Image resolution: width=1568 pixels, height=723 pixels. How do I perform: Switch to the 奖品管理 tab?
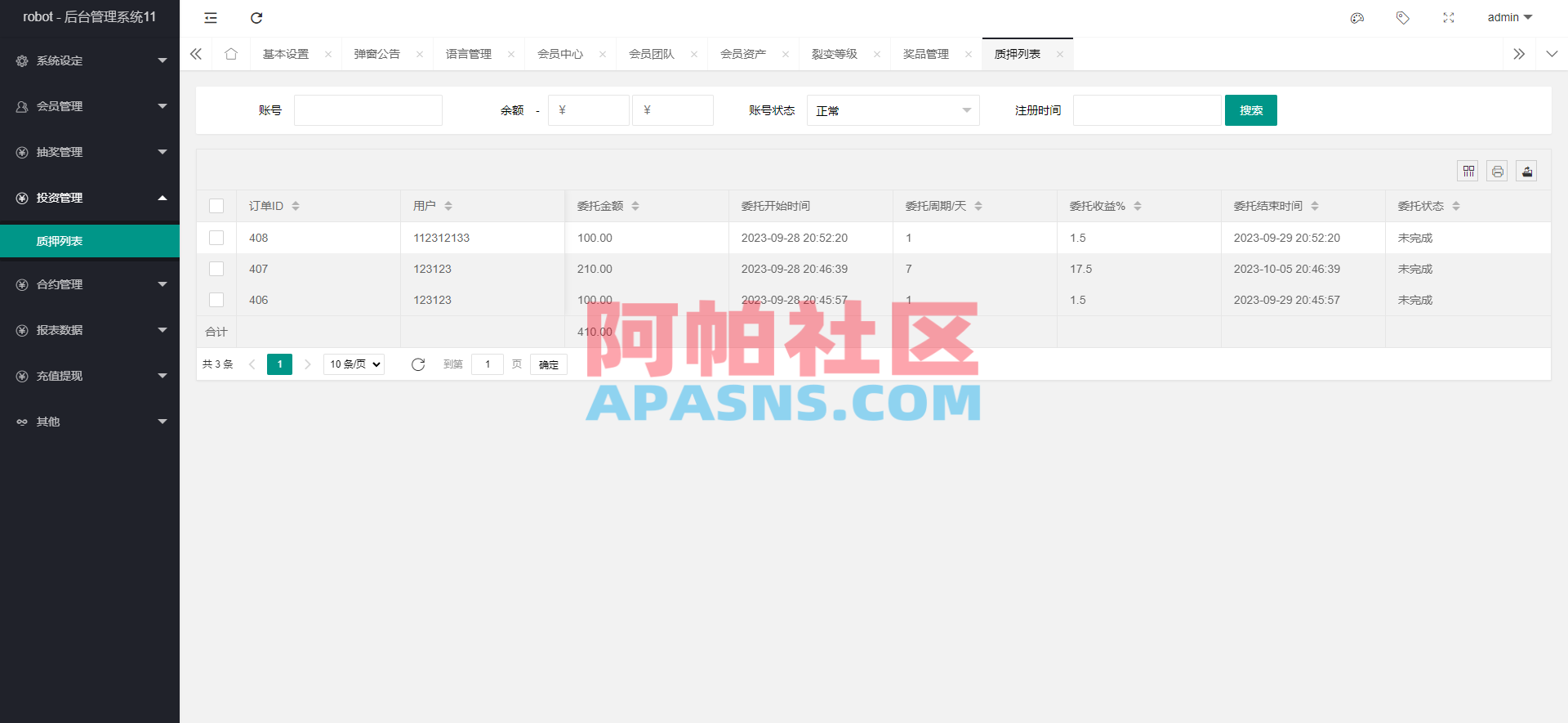[x=926, y=54]
